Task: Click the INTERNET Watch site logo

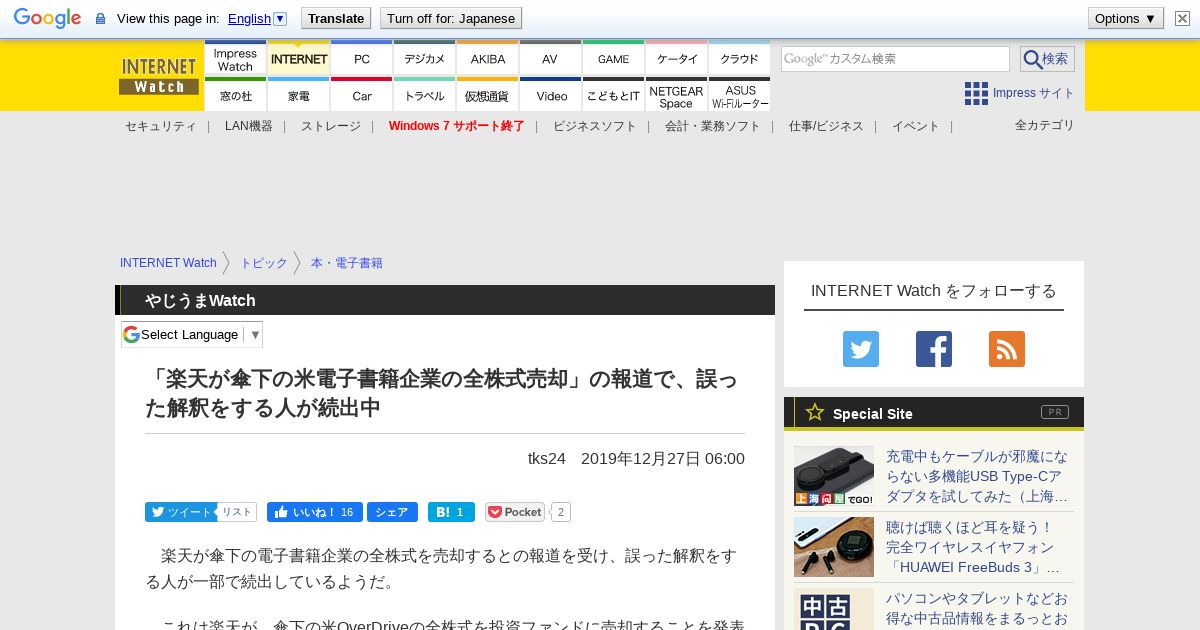Action: click(159, 76)
